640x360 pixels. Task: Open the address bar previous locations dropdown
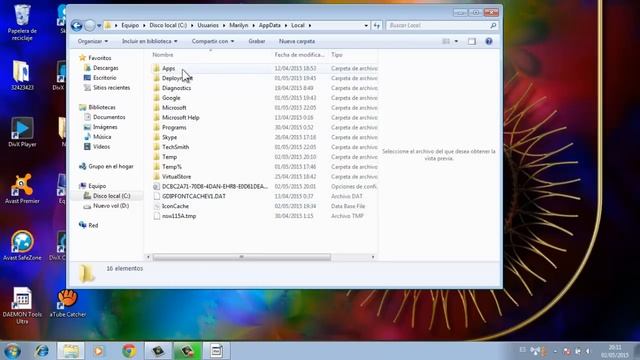point(366,25)
